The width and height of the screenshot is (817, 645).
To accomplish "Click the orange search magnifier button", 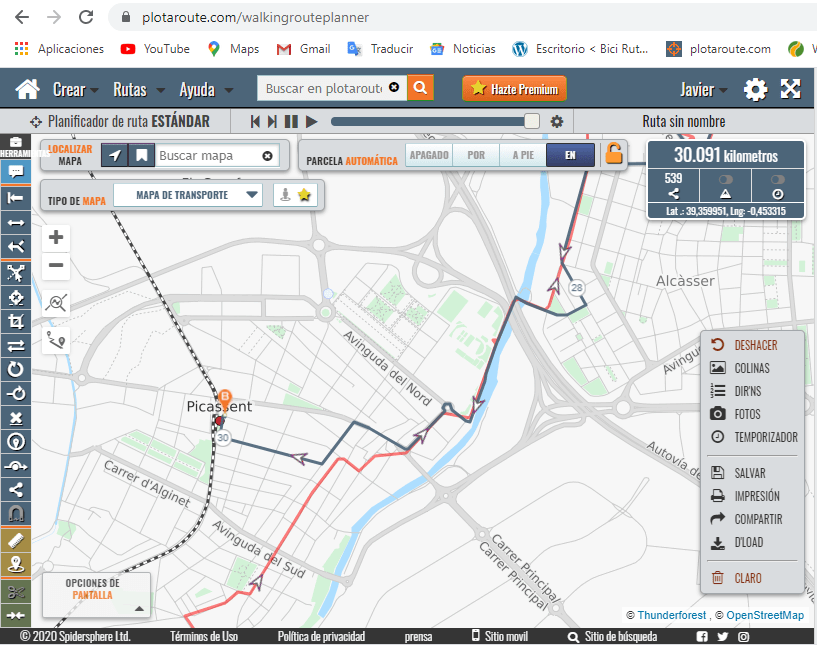I will click(x=420, y=88).
